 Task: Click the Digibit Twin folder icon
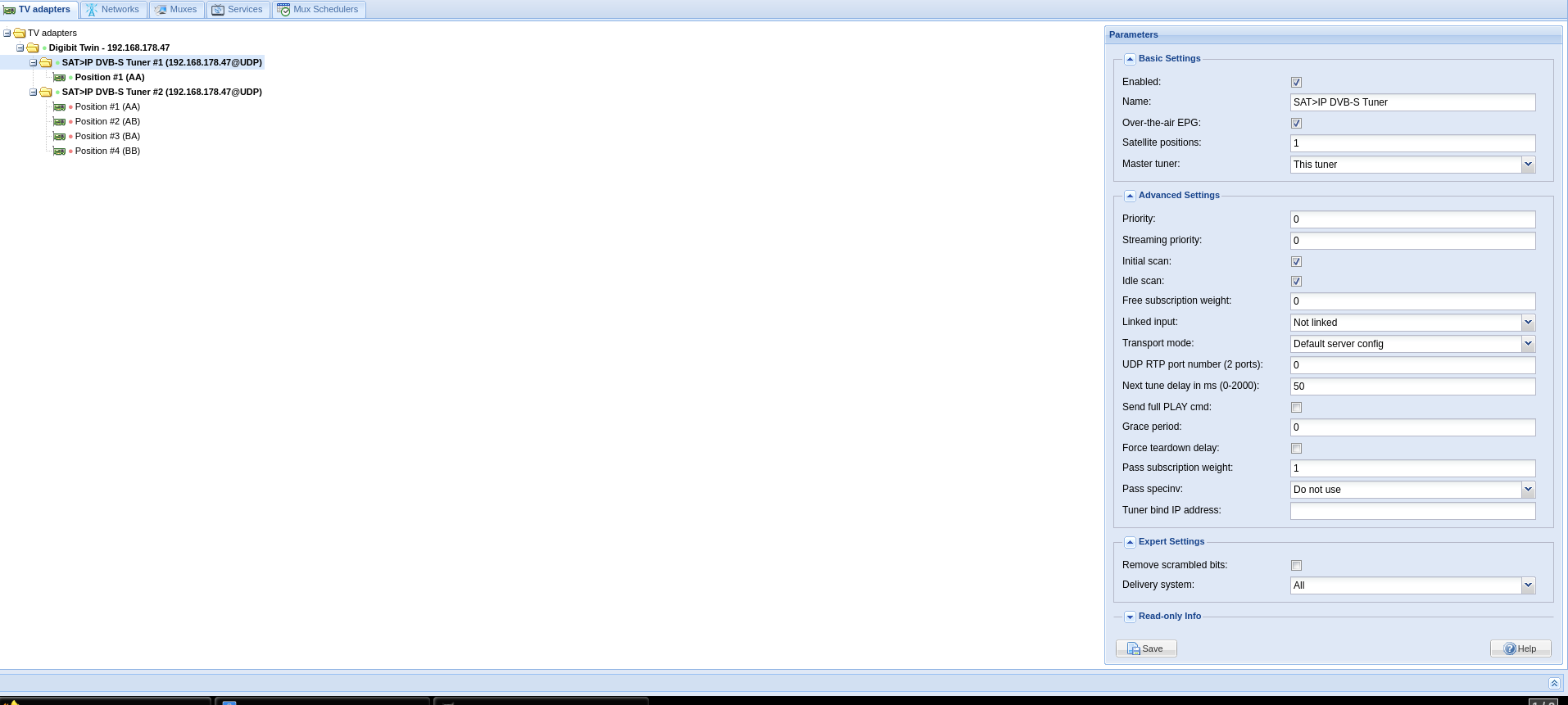click(33, 48)
